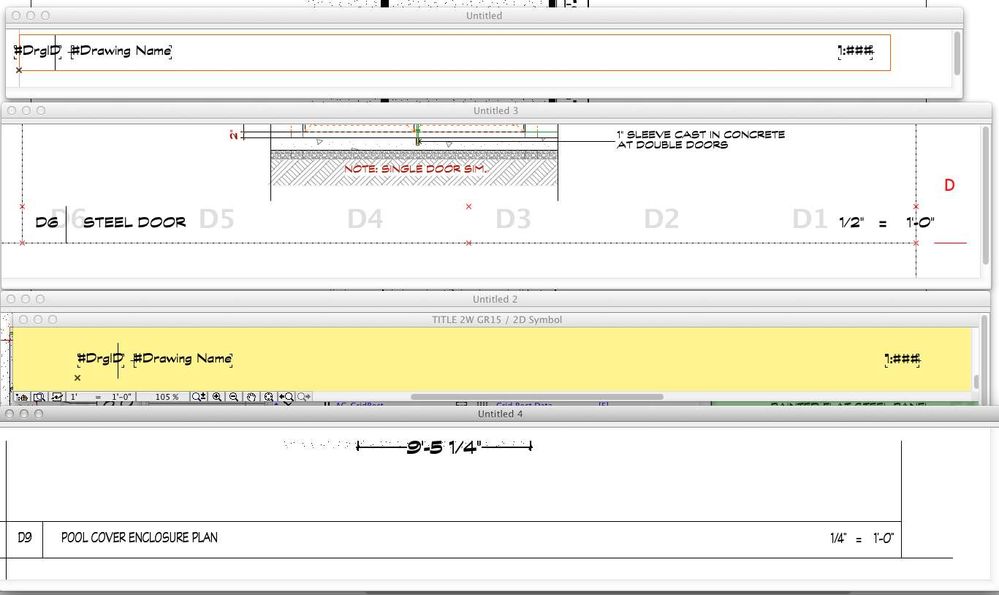Click the previous zoom icon
999x595 pixels.
(286, 397)
